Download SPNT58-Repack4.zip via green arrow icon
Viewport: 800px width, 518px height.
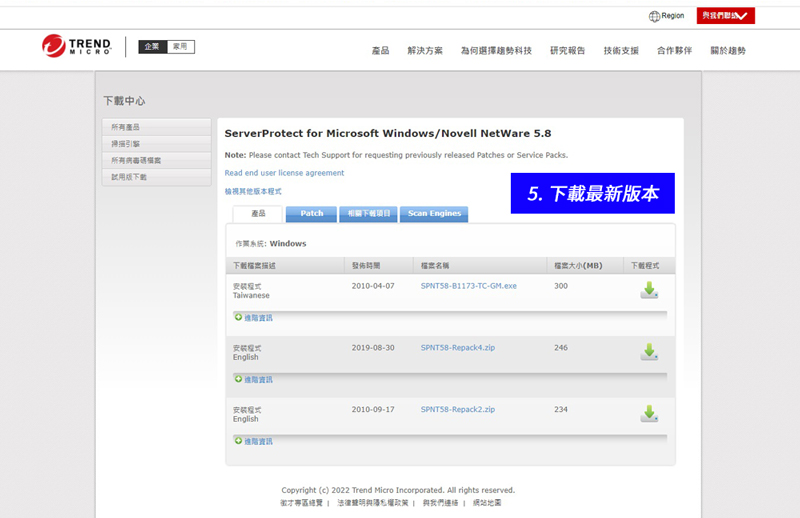(649, 352)
